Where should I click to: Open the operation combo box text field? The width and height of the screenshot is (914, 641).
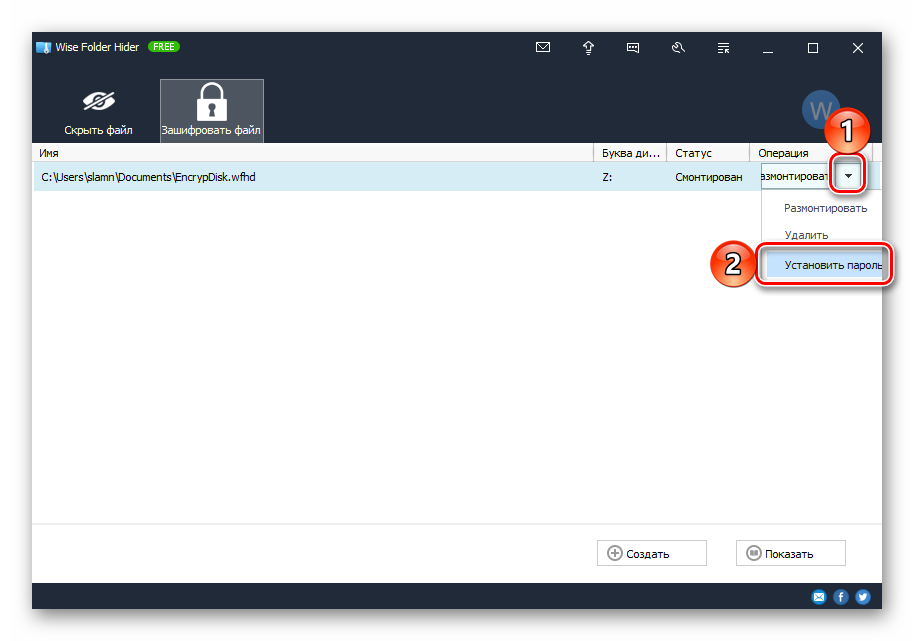[796, 176]
